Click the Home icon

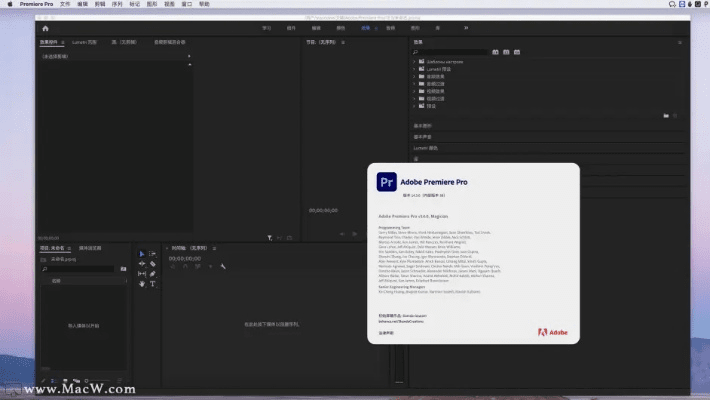(x=45, y=28)
